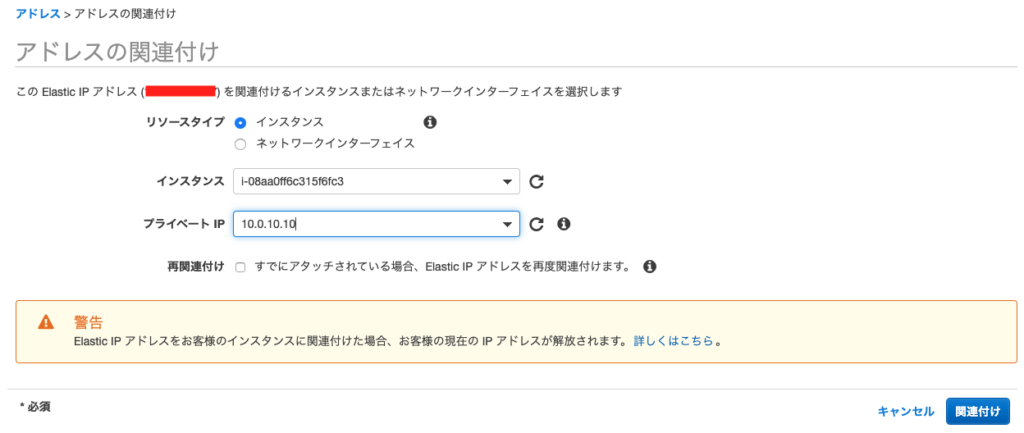Screen dimensions: 1024x433
Task: Open the instance dropdown arrow
Action: pyautogui.click(x=508, y=181)
